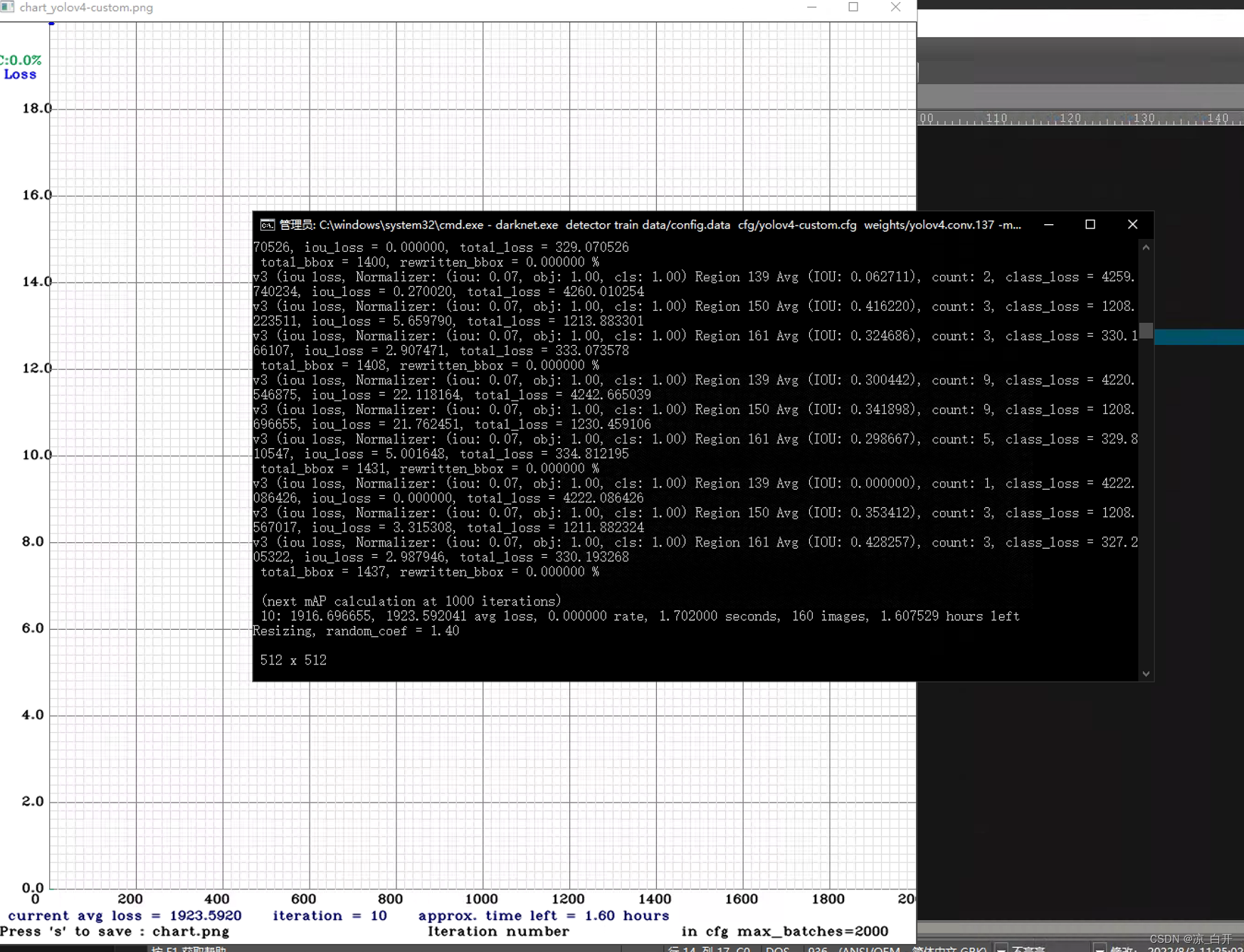This screenshot has height=952, width=1244.
Task: Click the '18.0' y-axis label
Action: pyautogui.click(x=36, y=108)
